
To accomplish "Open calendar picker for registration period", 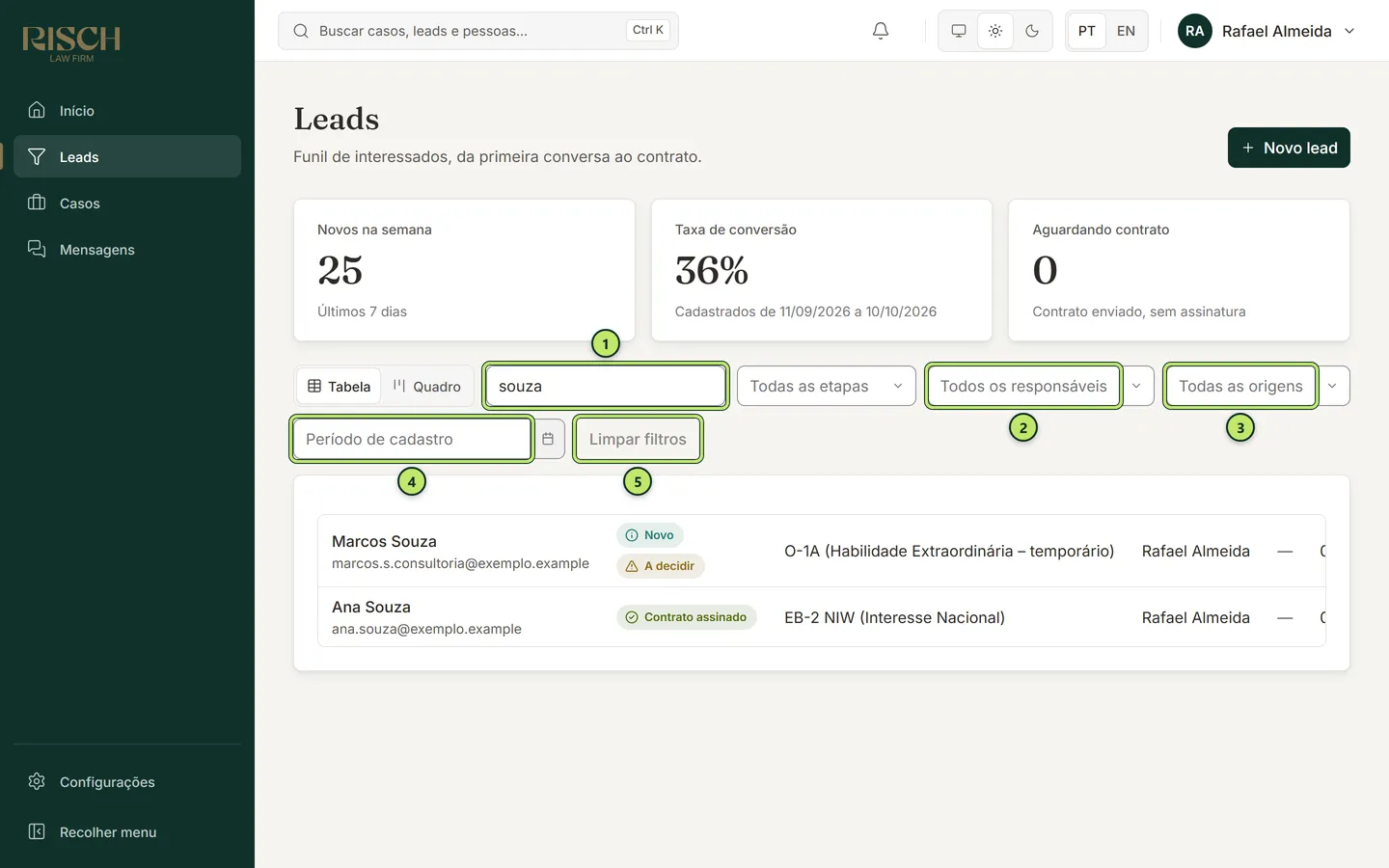I will click(548, 439).
